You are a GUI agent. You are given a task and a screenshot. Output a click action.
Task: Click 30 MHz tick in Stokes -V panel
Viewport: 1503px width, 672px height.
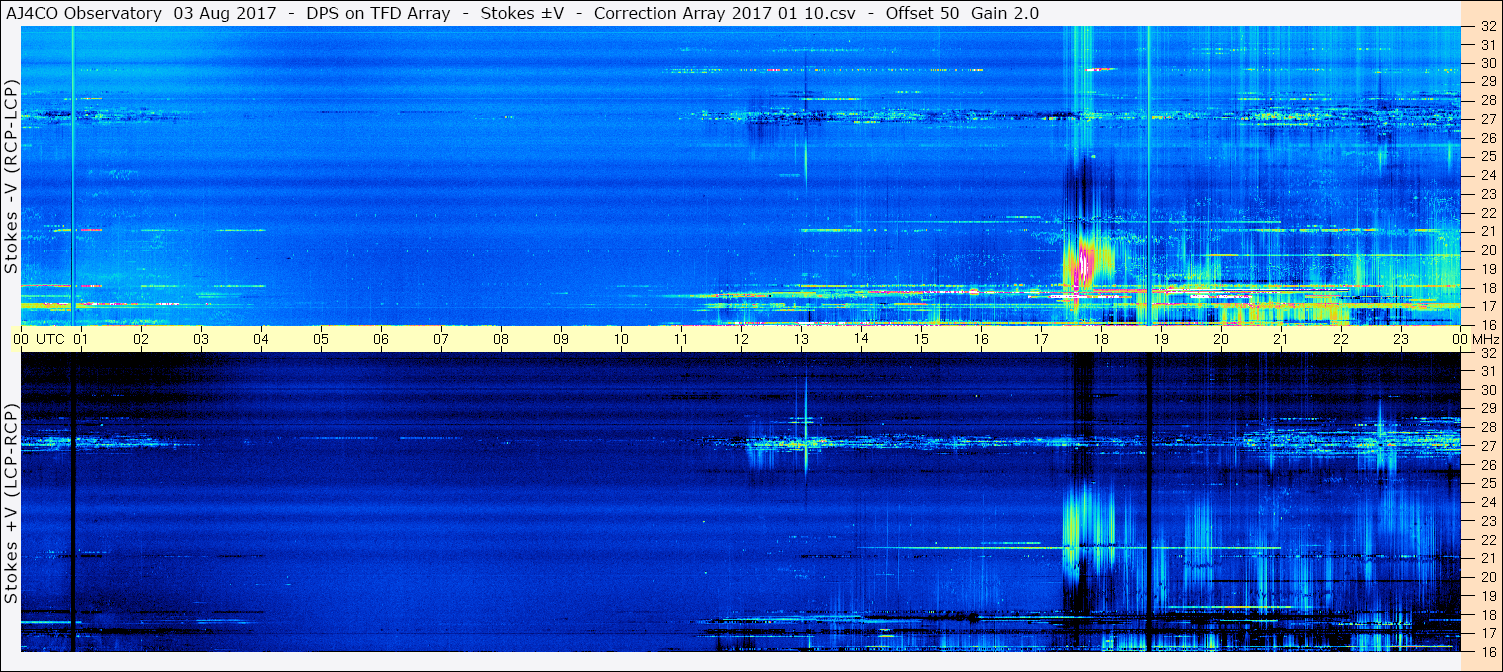(1487, 62)
